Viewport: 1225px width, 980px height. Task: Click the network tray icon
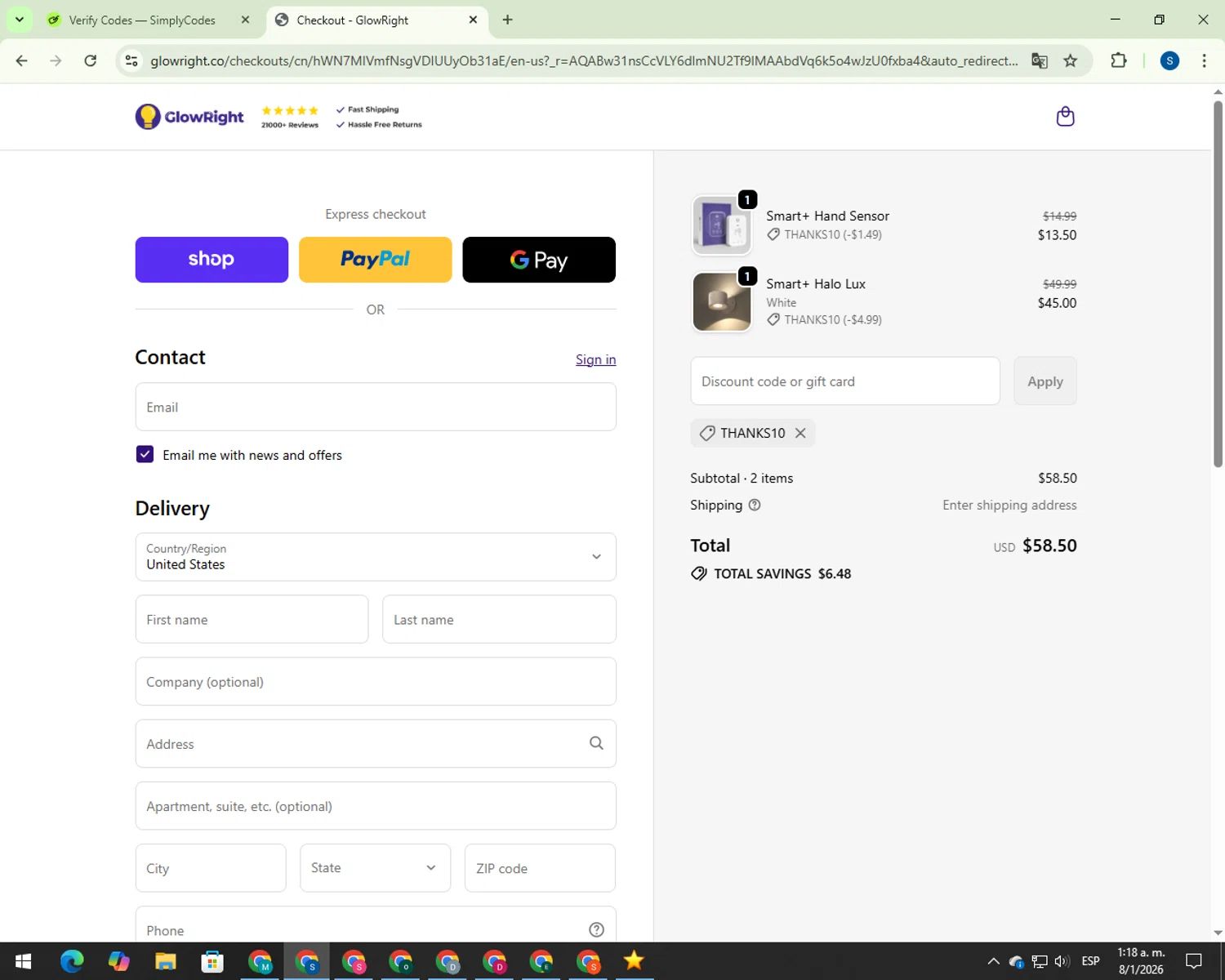[1039, 961]
